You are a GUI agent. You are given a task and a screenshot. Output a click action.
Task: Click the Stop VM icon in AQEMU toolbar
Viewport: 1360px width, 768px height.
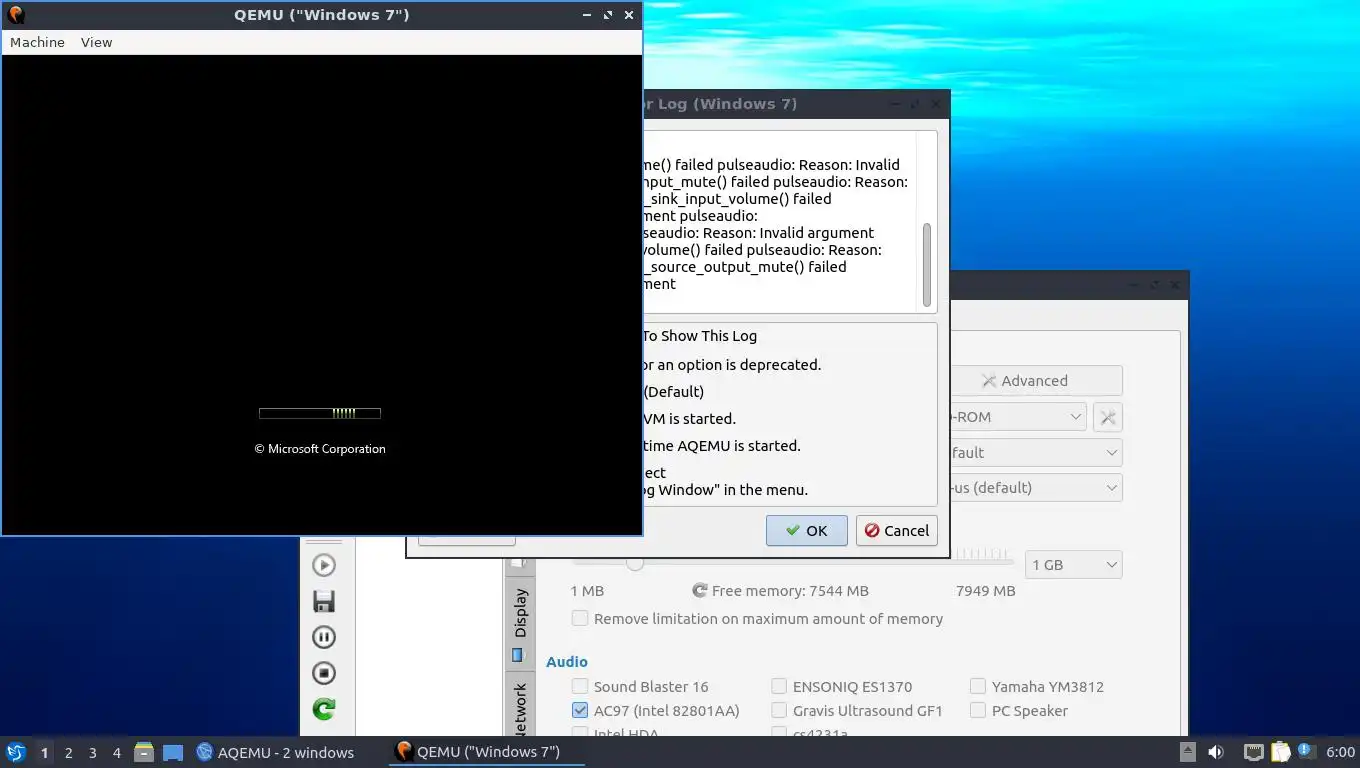tap(324, 673)
